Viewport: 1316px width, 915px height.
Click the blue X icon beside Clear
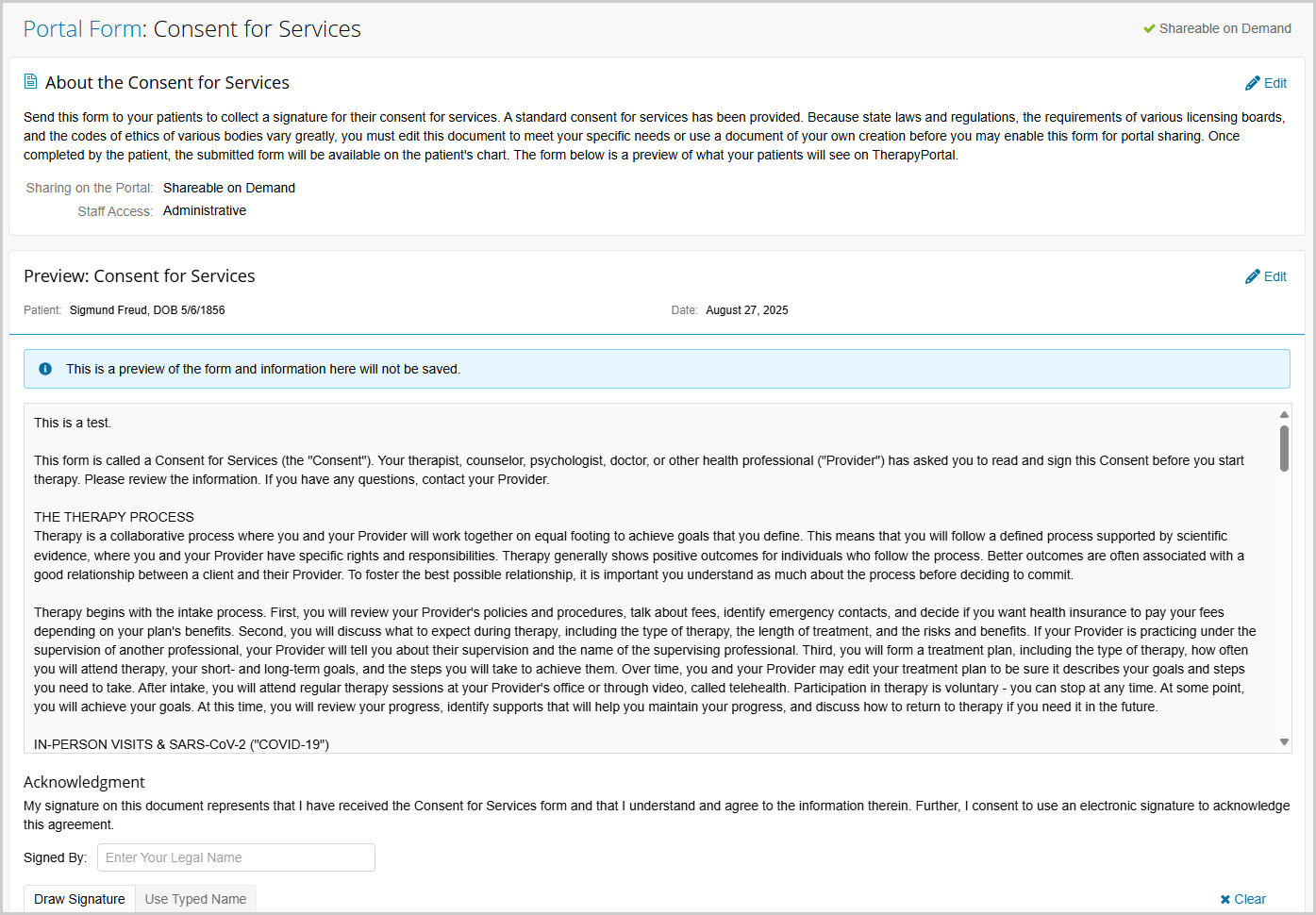click(x=1224, y=899)
